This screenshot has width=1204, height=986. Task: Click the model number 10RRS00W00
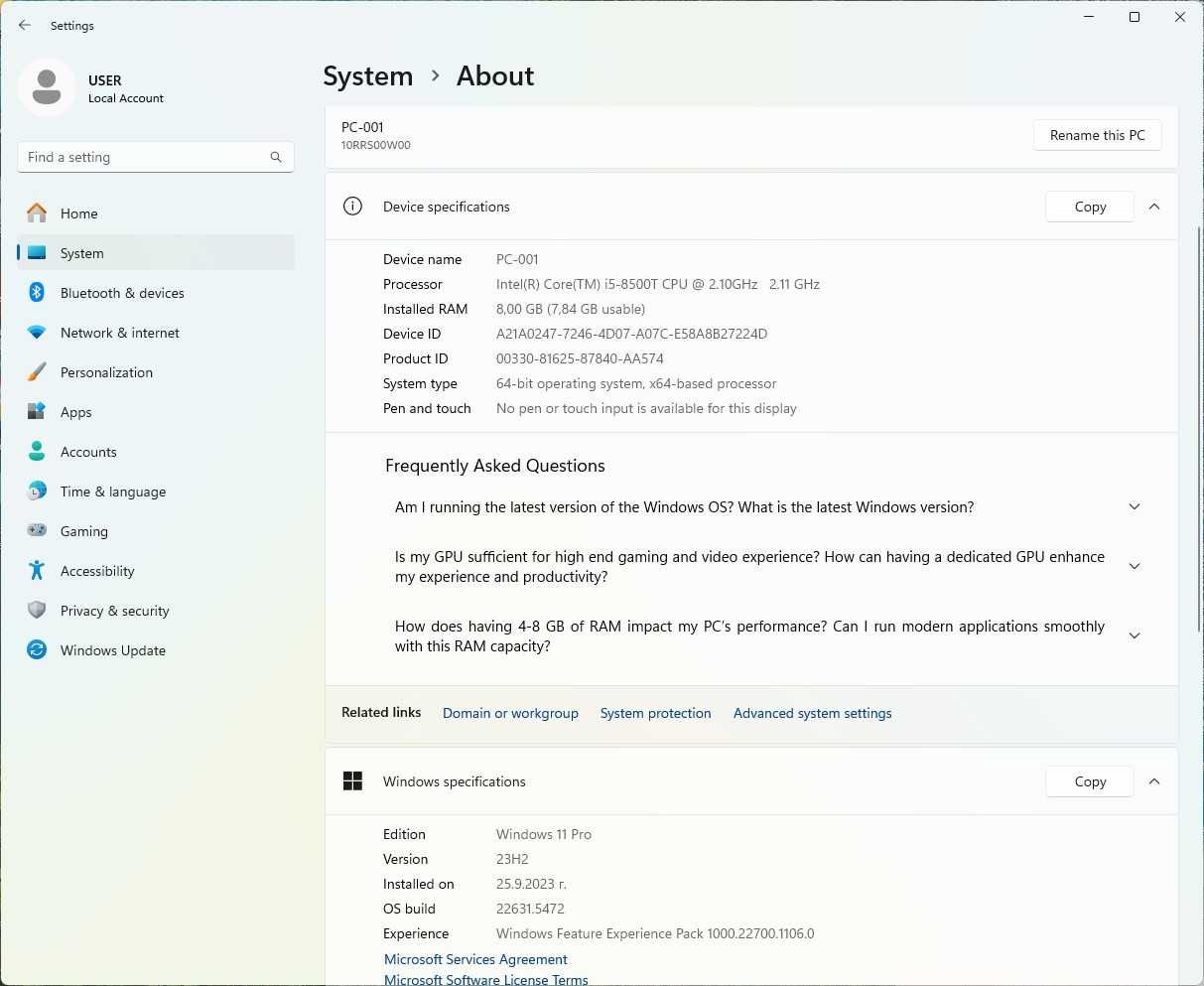click(x=376, y=145)
